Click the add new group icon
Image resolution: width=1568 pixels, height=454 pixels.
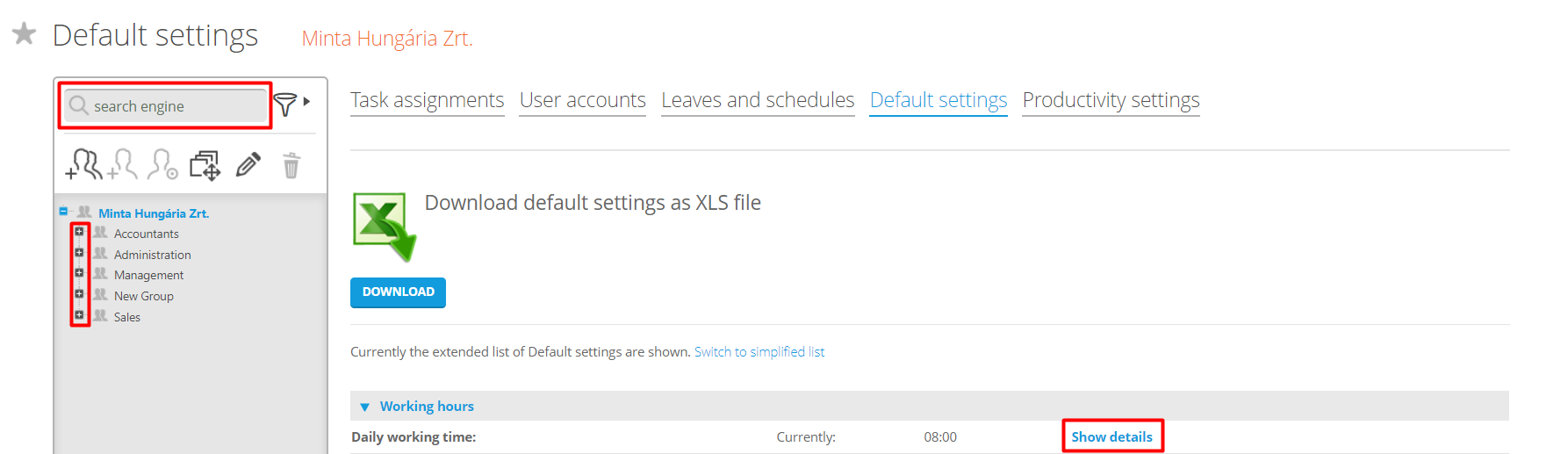[84, 164]
